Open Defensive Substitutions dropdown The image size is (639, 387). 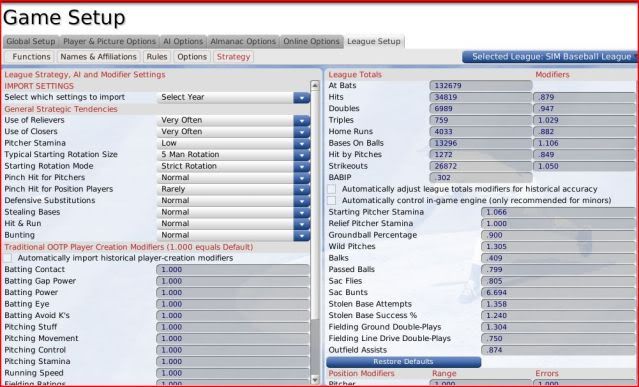click(234, 200)
